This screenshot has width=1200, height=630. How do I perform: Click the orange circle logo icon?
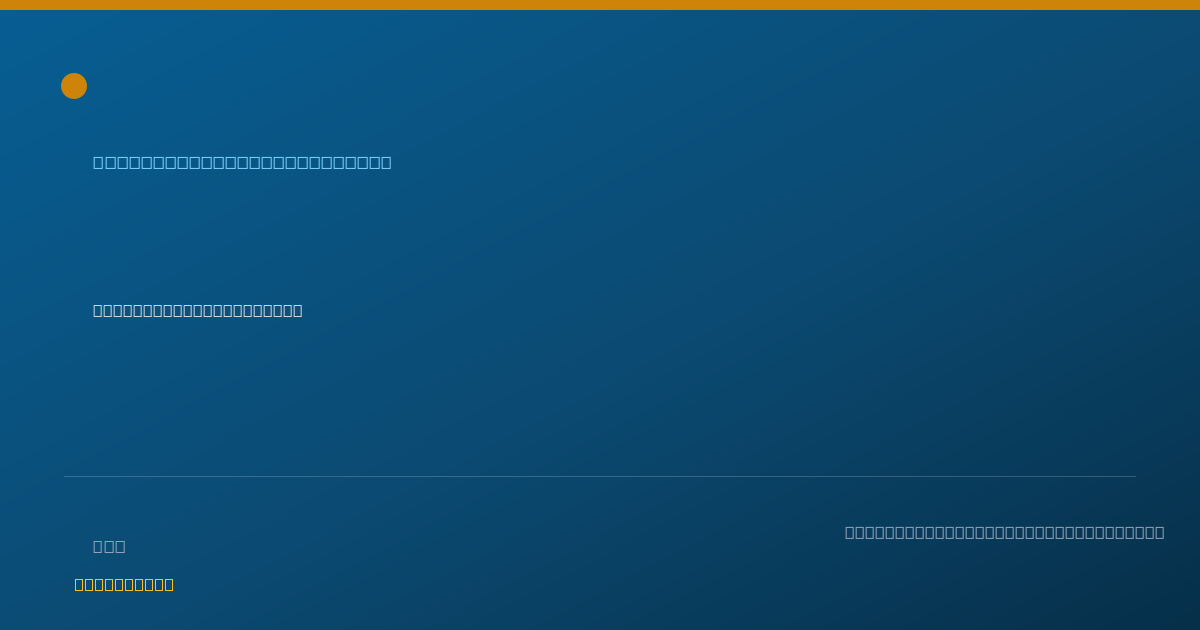pos(74,86)
